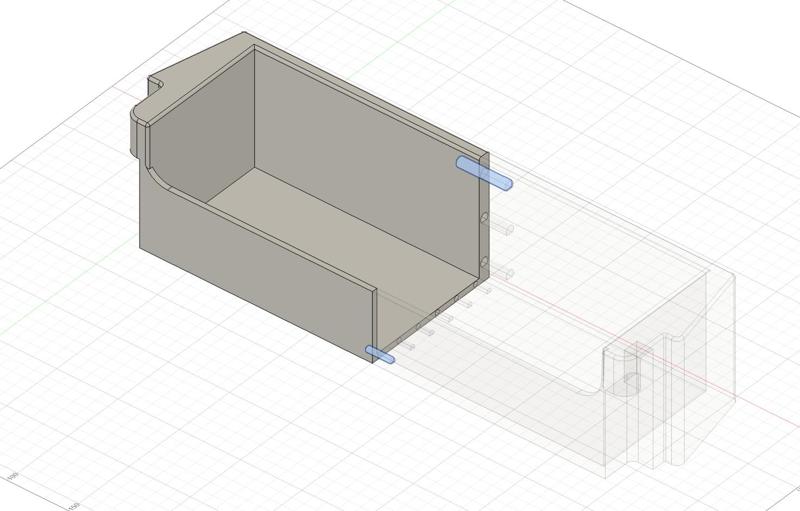Click the lower pin hole on the tray's end face

click(x=484, y=262)
